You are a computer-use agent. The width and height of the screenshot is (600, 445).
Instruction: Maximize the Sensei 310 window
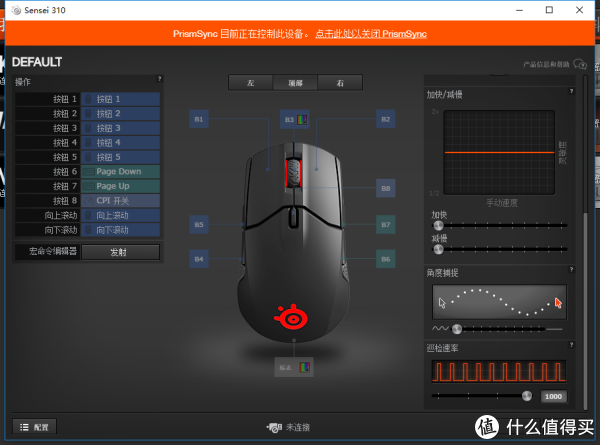(549, 10)
